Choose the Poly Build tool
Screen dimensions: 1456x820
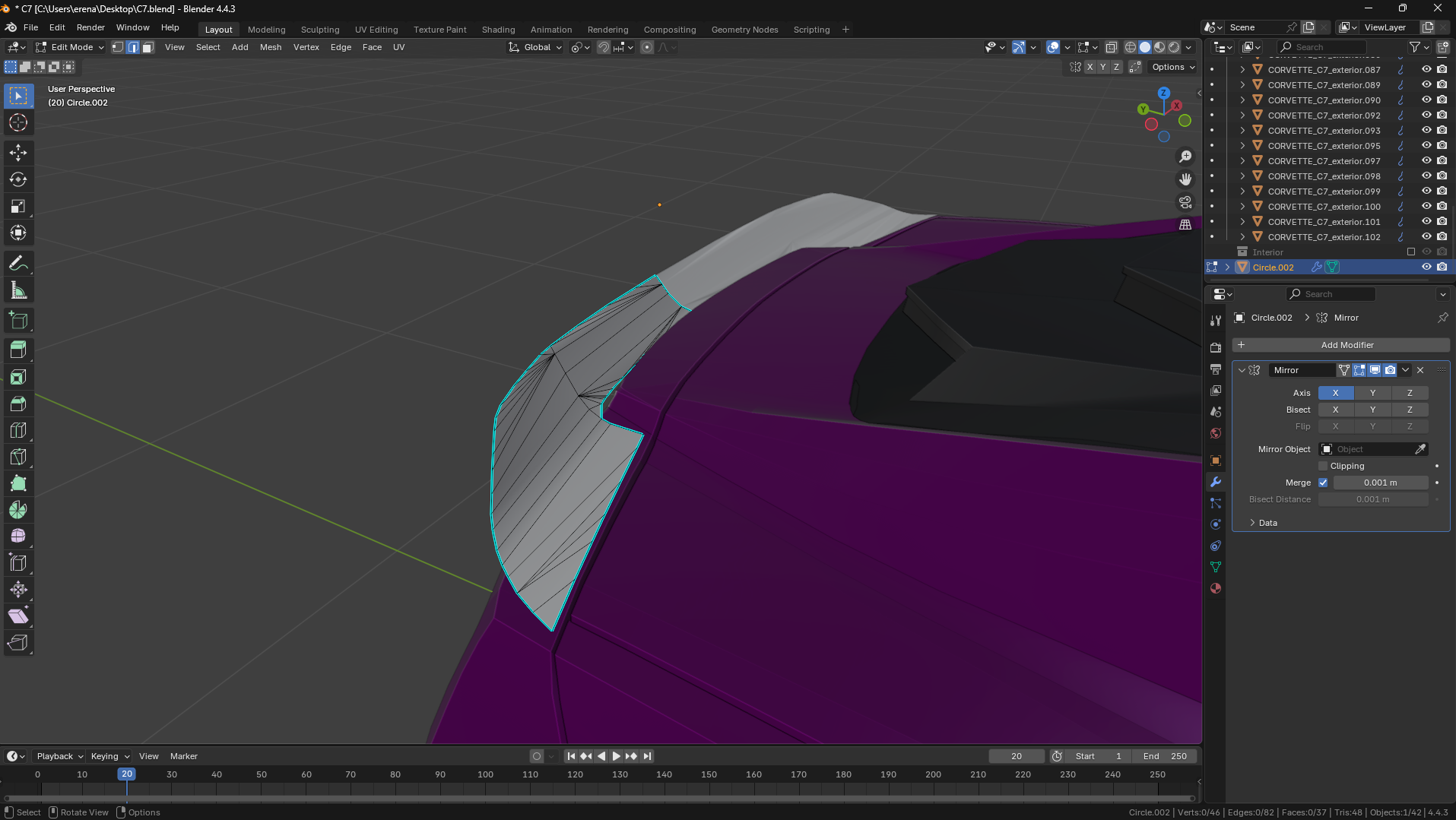18,483
